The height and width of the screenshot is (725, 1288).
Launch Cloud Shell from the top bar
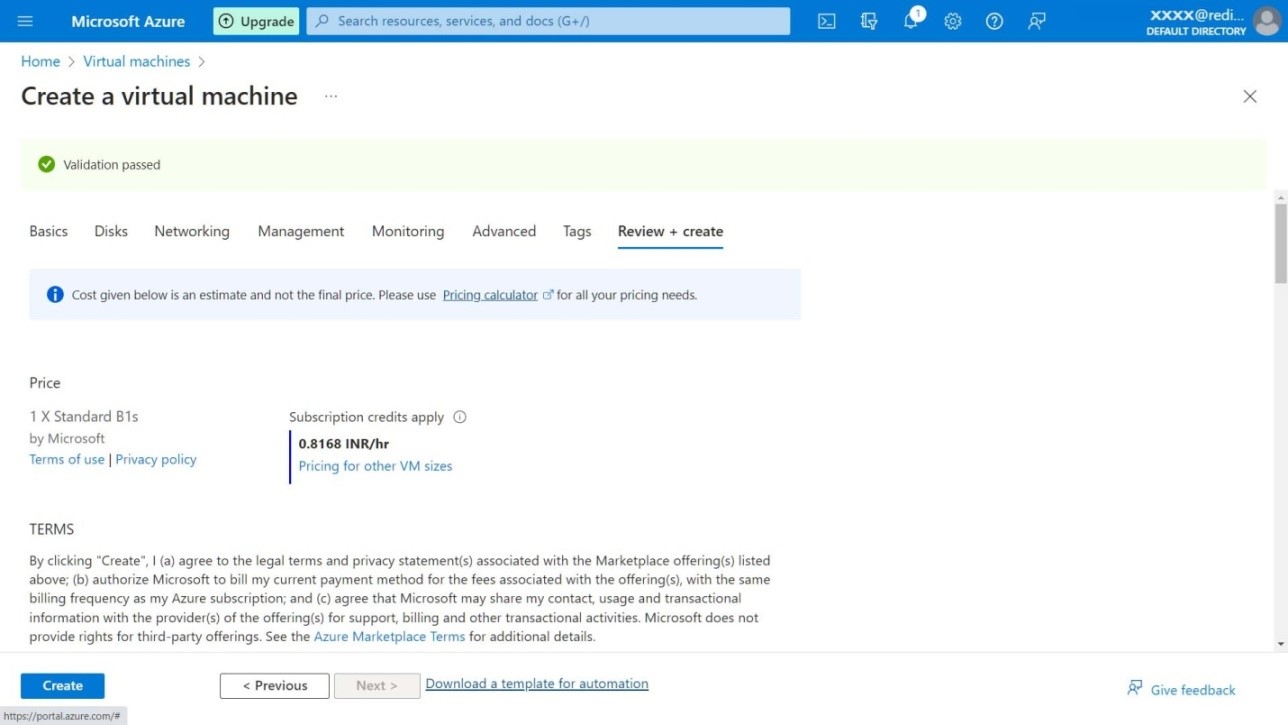tap(827, 21)
